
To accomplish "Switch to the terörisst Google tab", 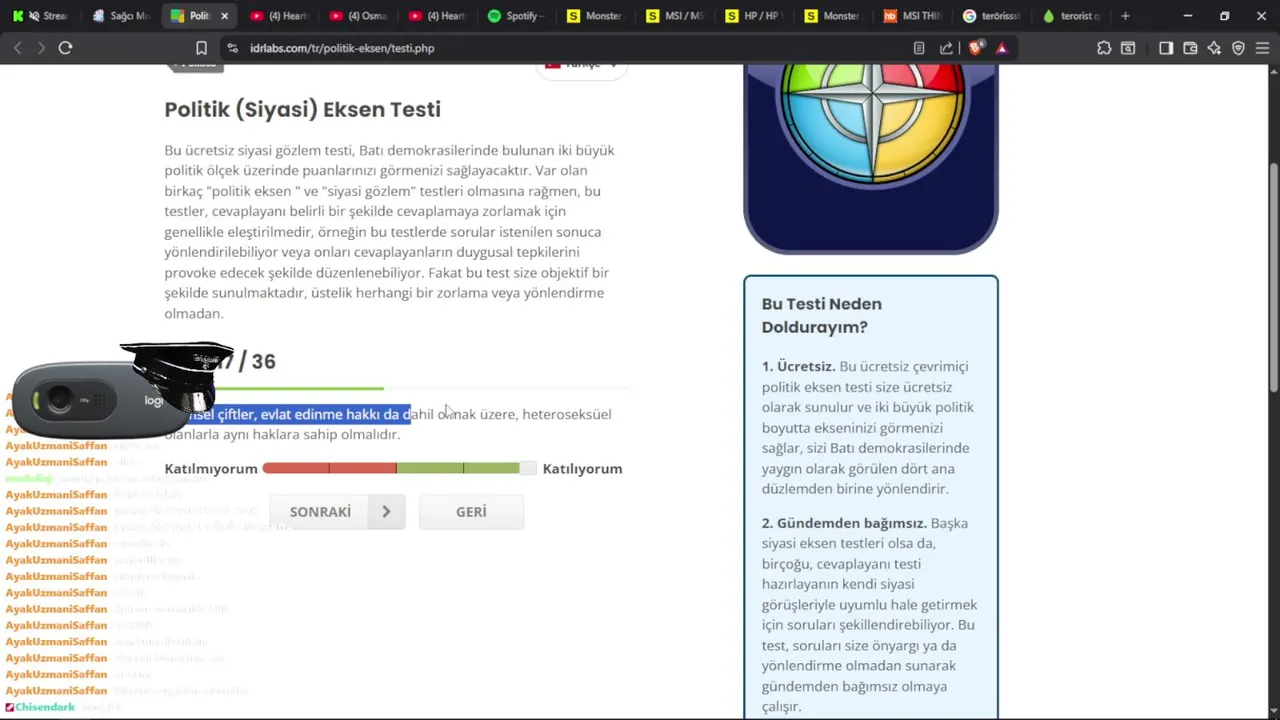I will coord(993,16).
